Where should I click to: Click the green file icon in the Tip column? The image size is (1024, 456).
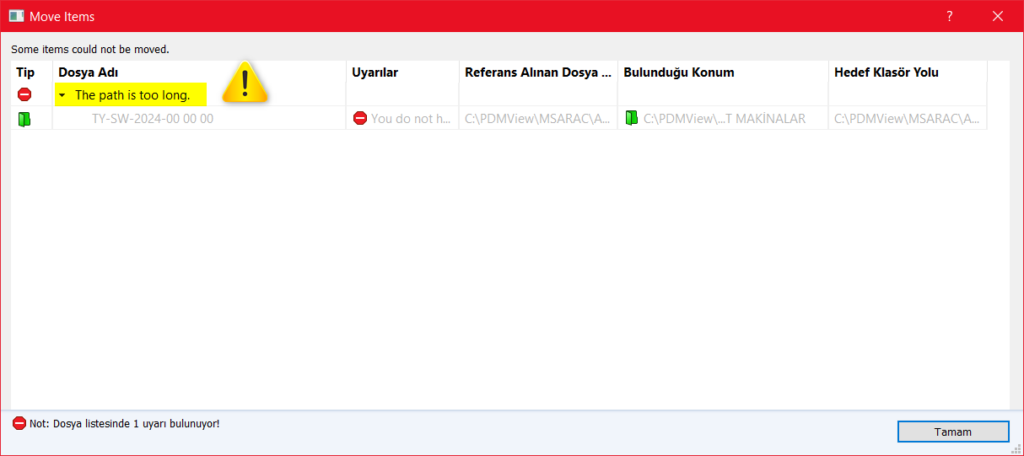pyautogui.click(x=25, y=119)
